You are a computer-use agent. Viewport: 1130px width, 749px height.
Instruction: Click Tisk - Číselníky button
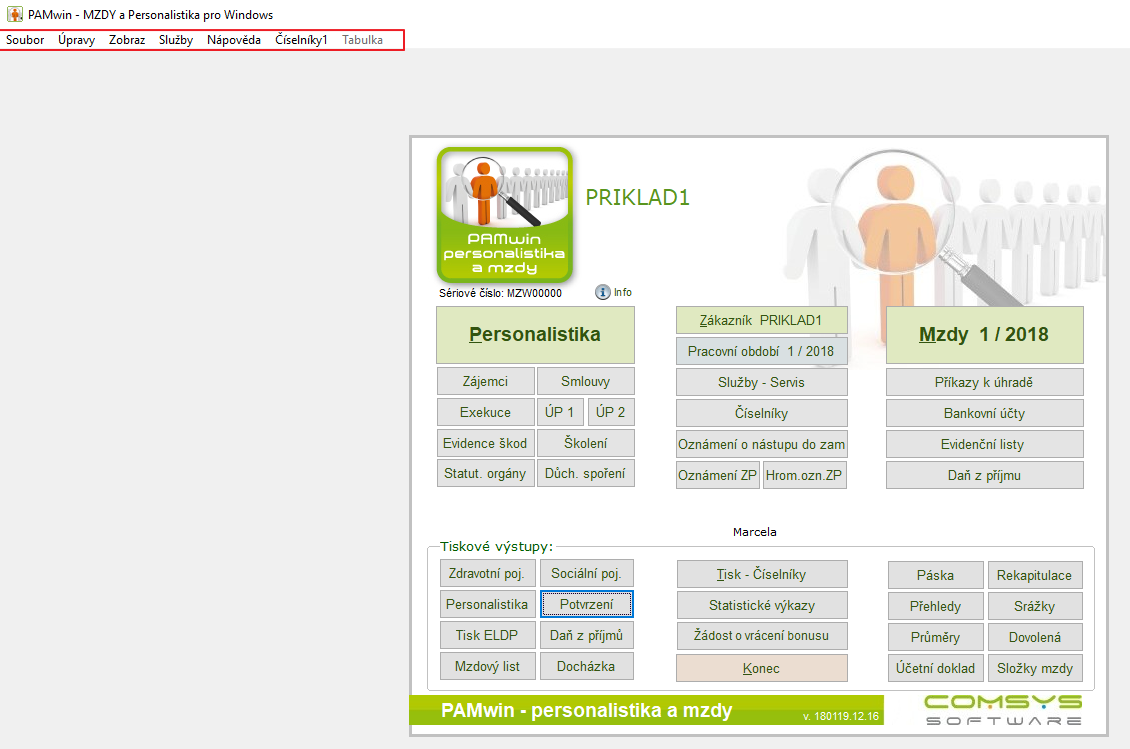pos(762,574)
